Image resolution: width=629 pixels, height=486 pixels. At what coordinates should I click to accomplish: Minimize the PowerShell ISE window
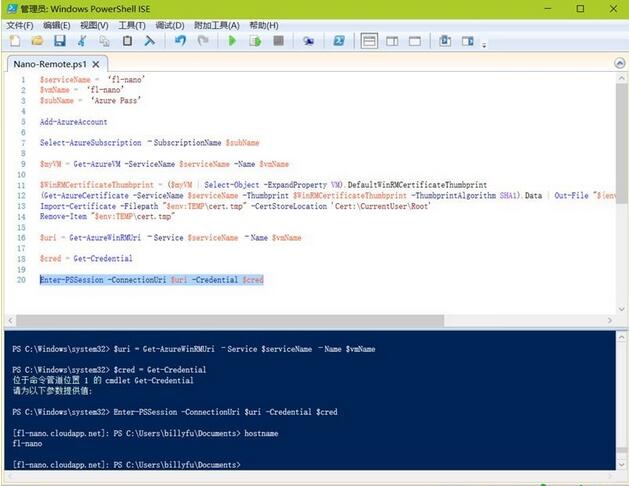[x=548, y=8]
